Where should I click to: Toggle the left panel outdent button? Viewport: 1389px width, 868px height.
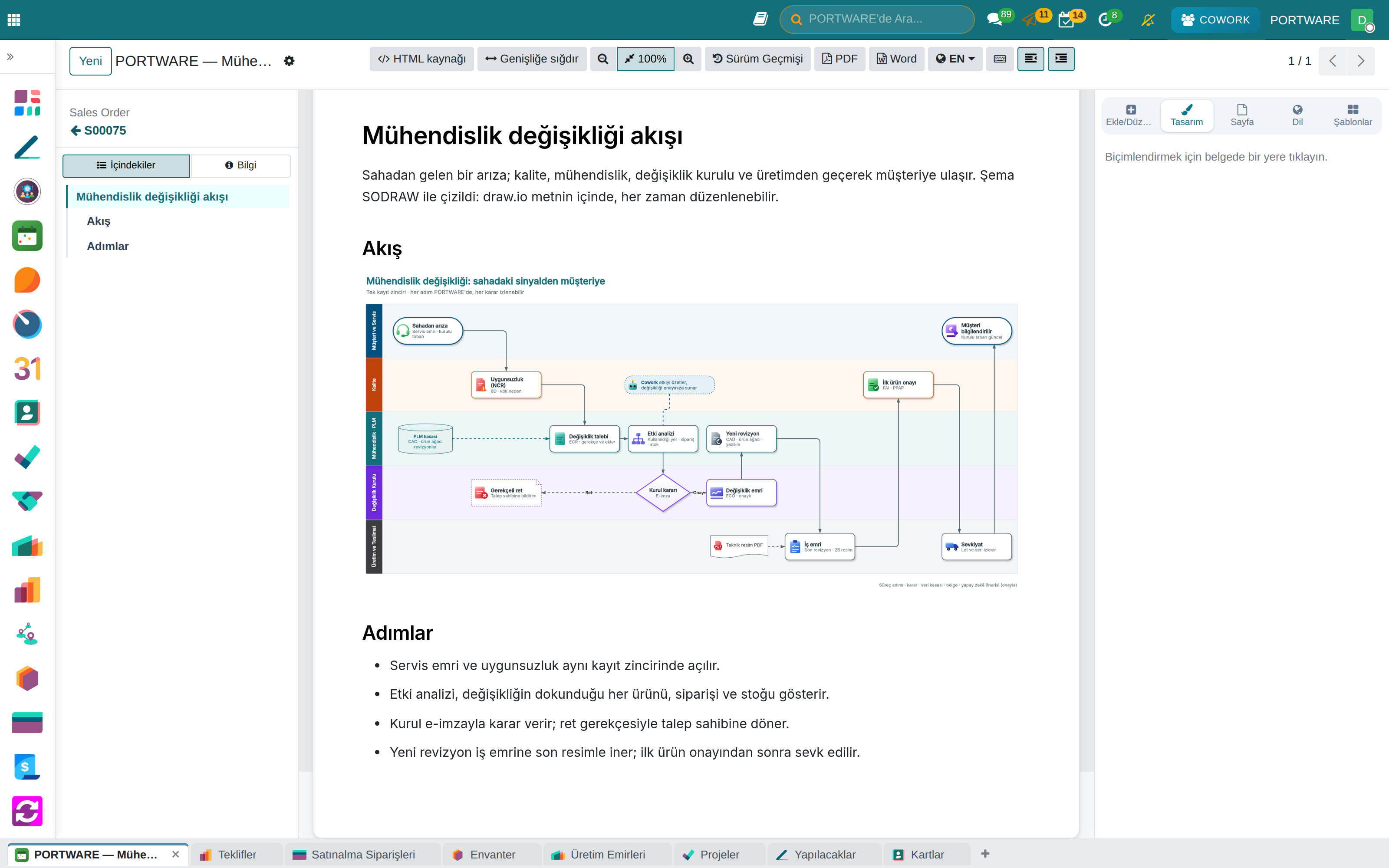[1031, 59]
